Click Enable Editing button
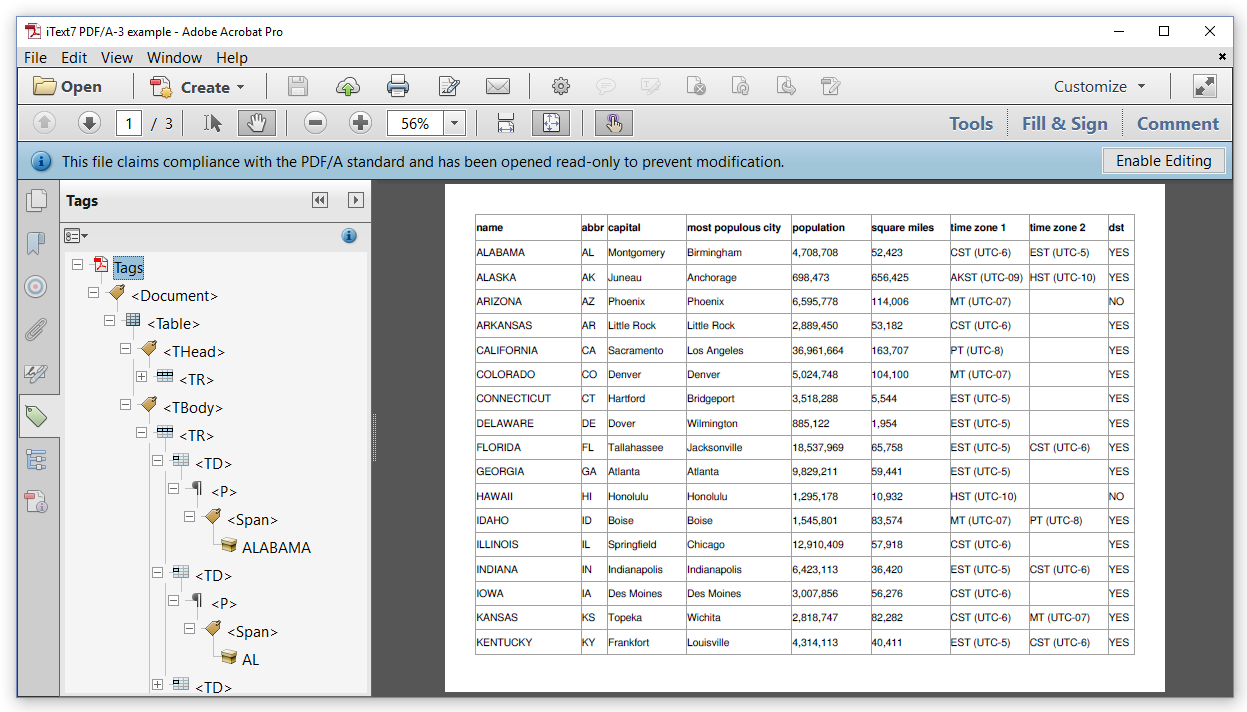Image resolution: width=1247 pixels, height=712 pixels. [x=1164, y=161]
